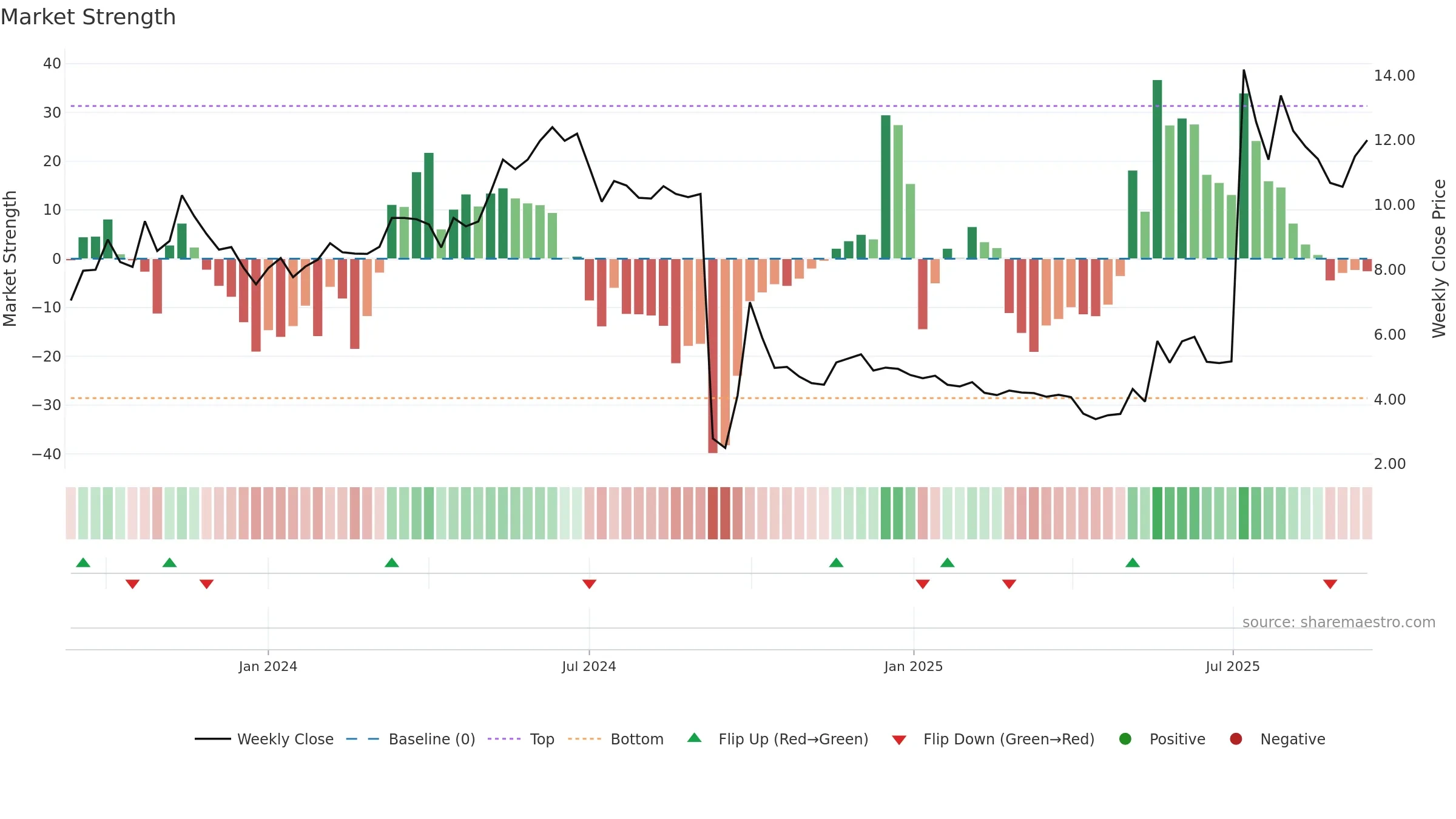Click the red Negative legend circle

[x=1236, y=739]
